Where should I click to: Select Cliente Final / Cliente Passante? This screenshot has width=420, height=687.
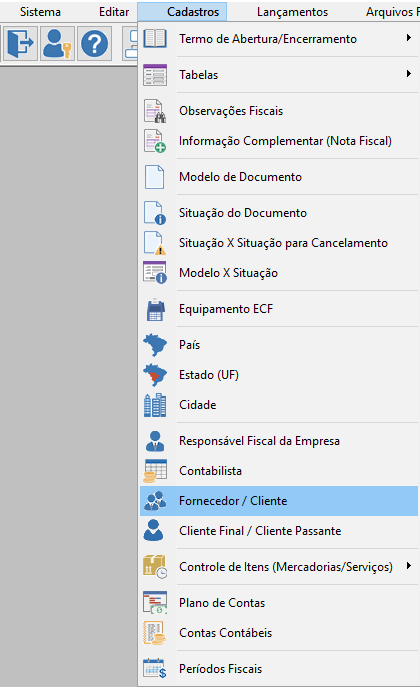tap(279, 531)
